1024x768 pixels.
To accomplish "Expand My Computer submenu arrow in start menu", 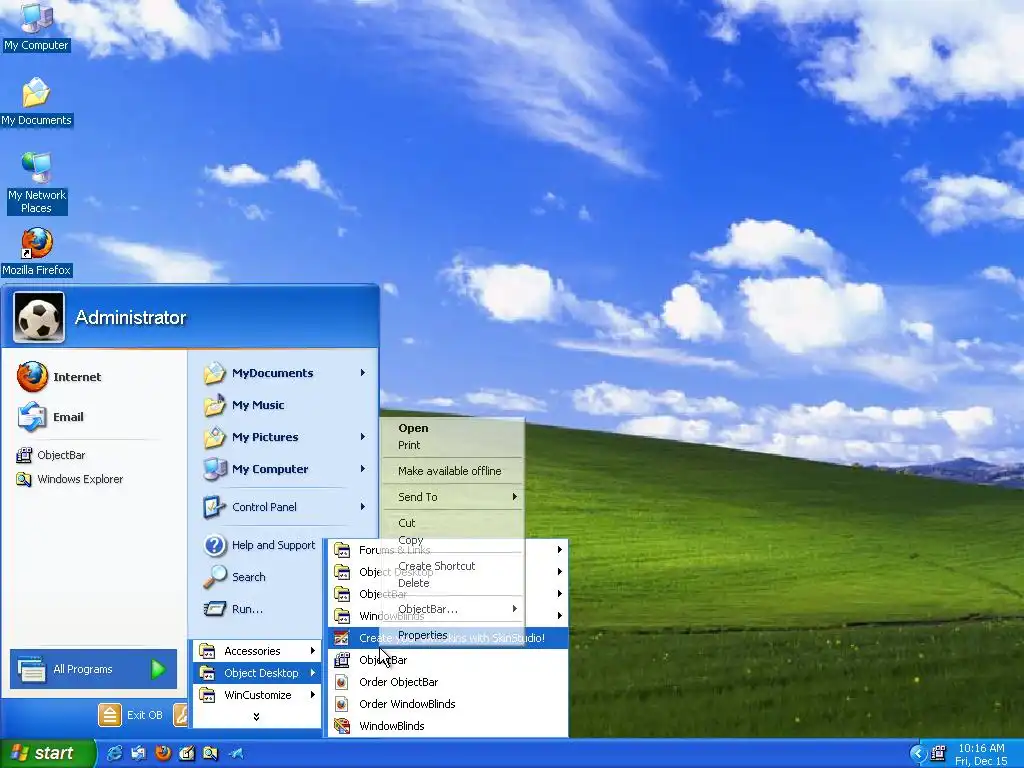I will point(362,469).
